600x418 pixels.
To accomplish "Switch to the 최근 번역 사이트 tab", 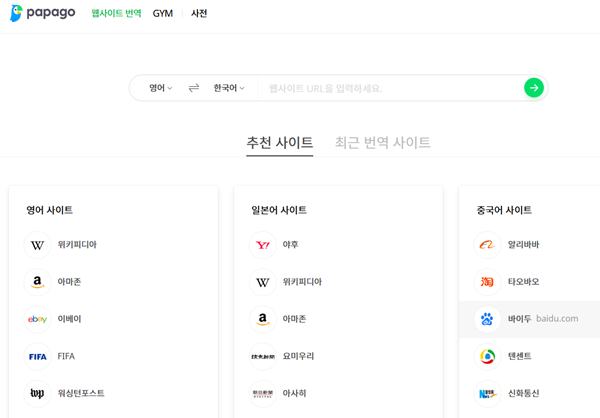I will [383, 143].
